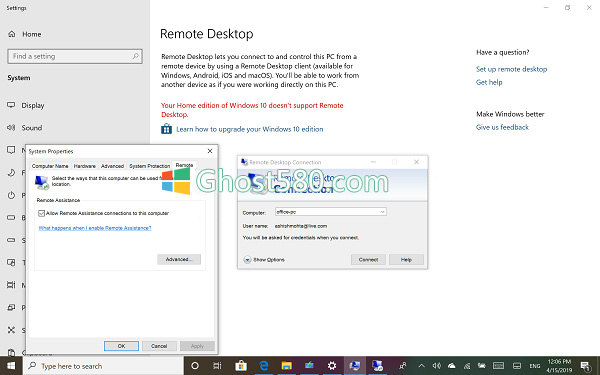
Task: Open Set up remote desktop link
Action: 512,69
